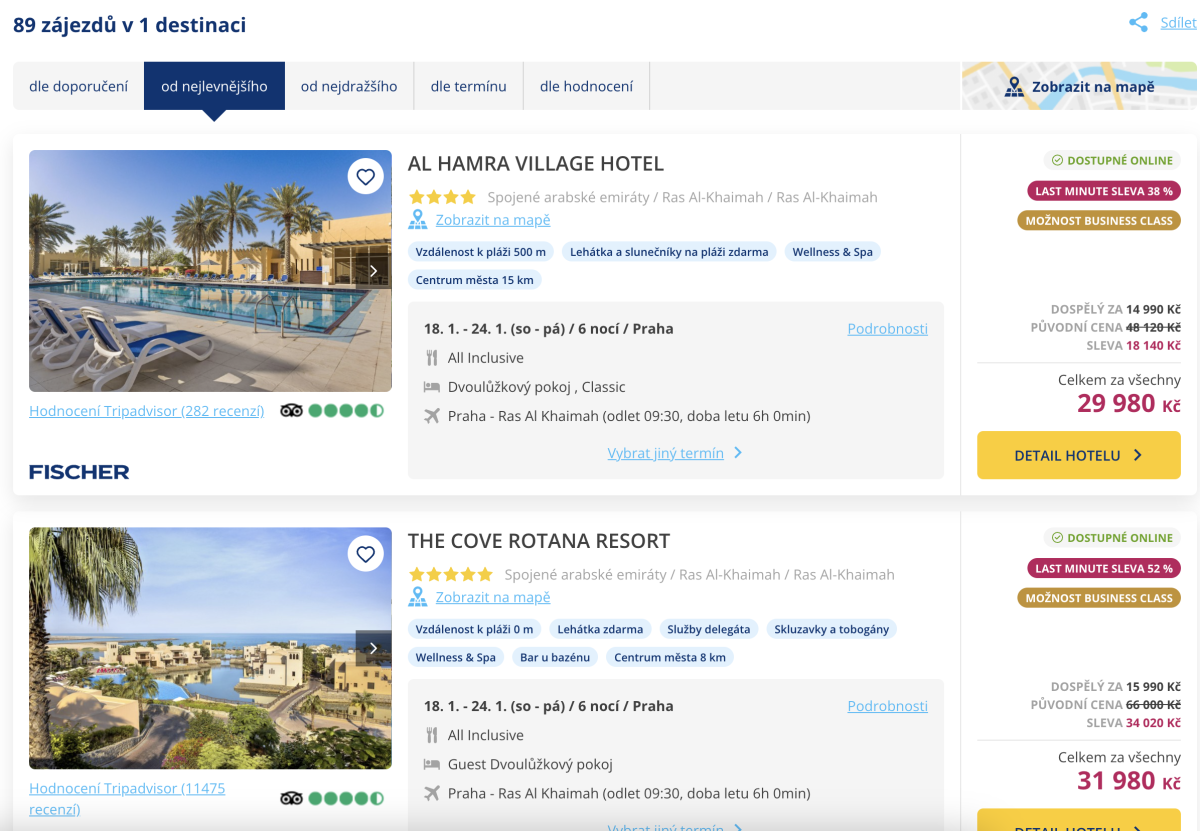Click the map icon in Zobrazit na mapě banner
Viewport: 1200px width, 831px height.
pos(1014,87)
